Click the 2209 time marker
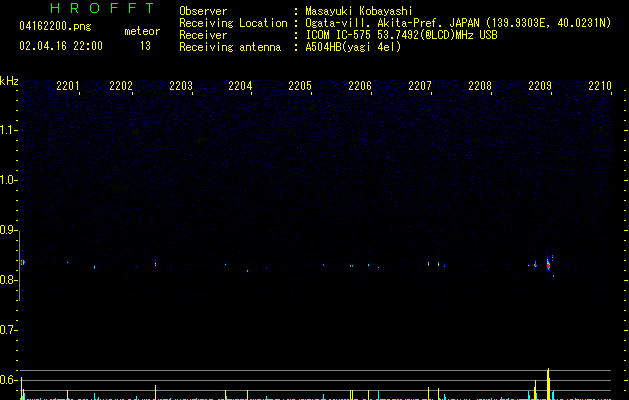Screen dimensions: 629x400 tap(540, 86)
